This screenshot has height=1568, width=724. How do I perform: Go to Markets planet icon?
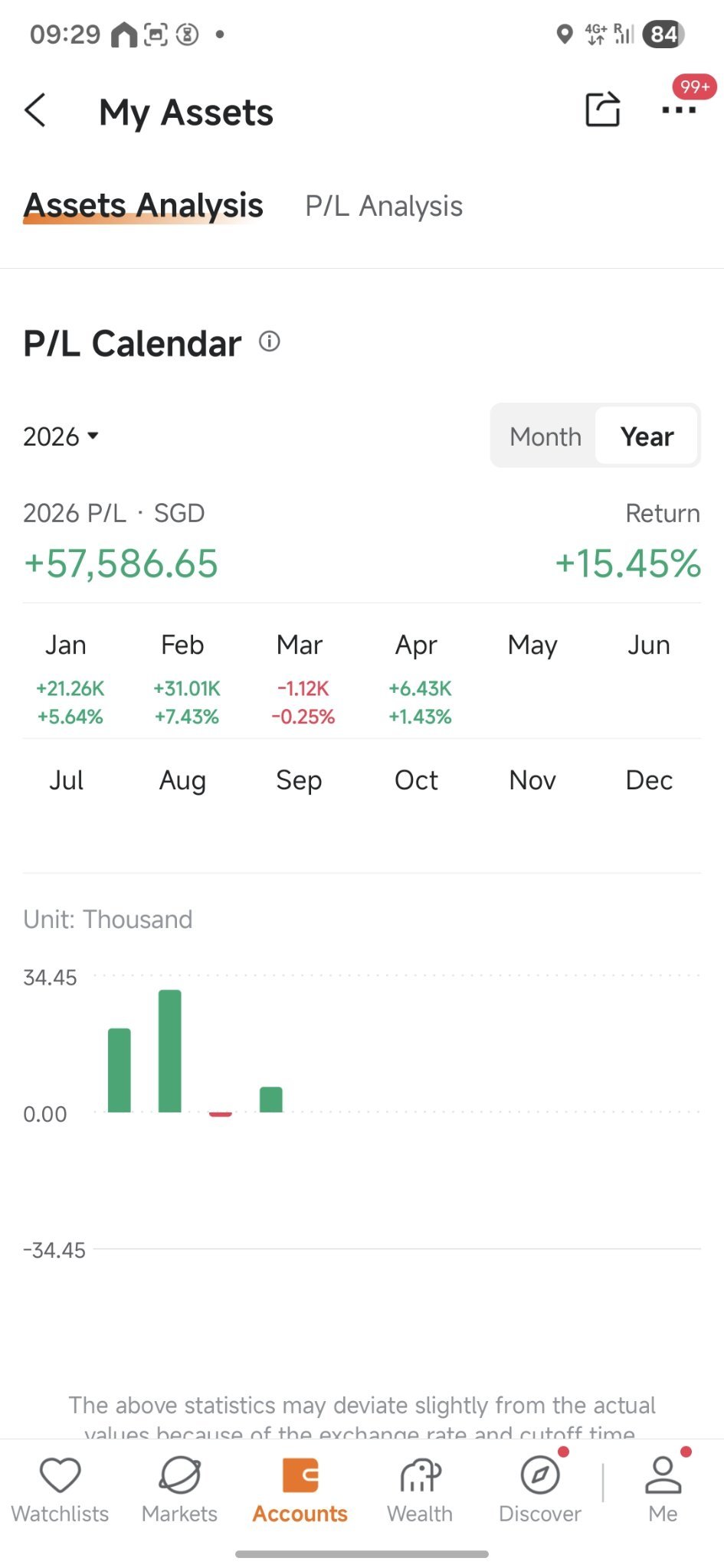[180, 1475]
